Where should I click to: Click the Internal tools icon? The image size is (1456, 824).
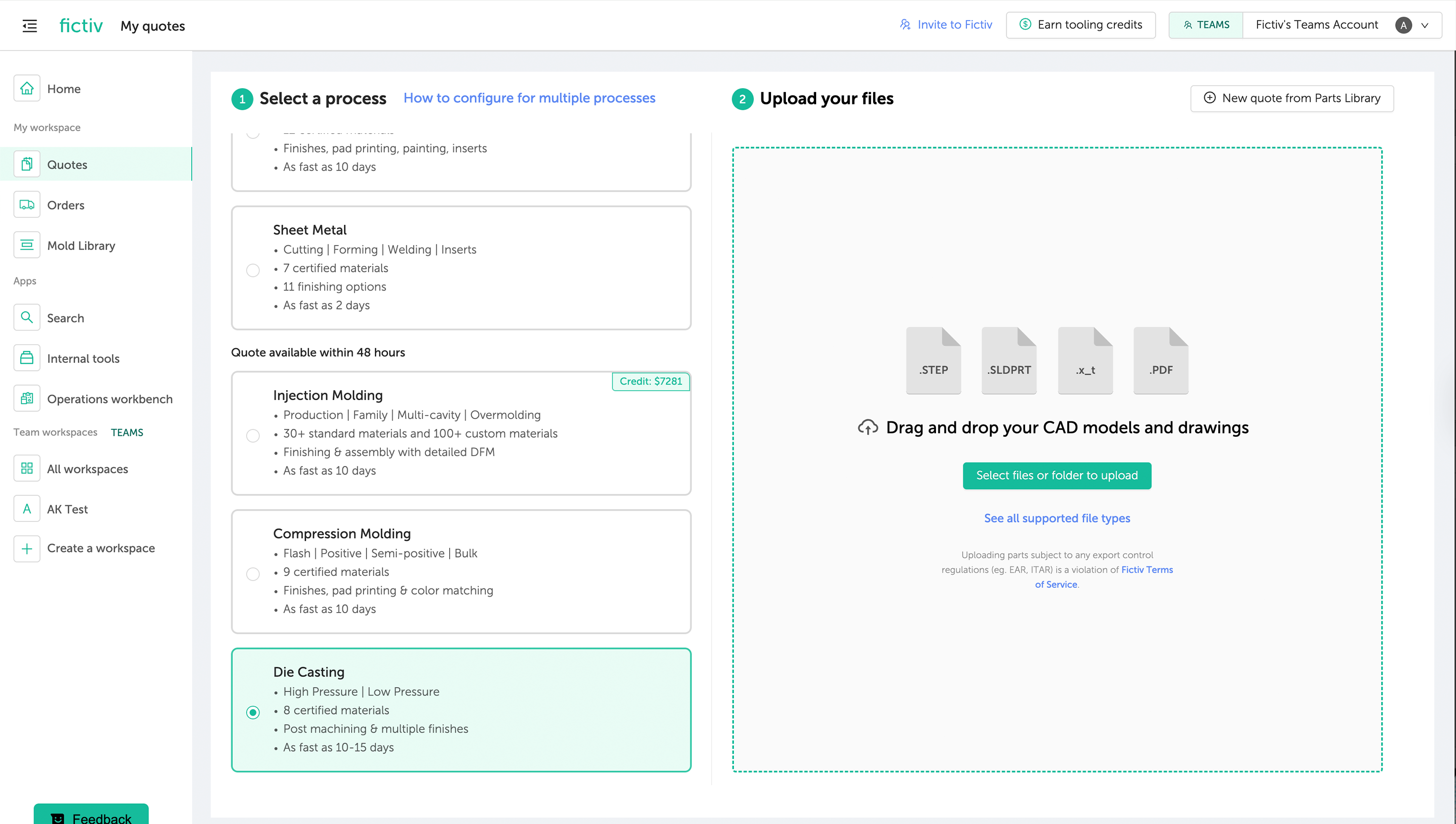click(27, 358)
